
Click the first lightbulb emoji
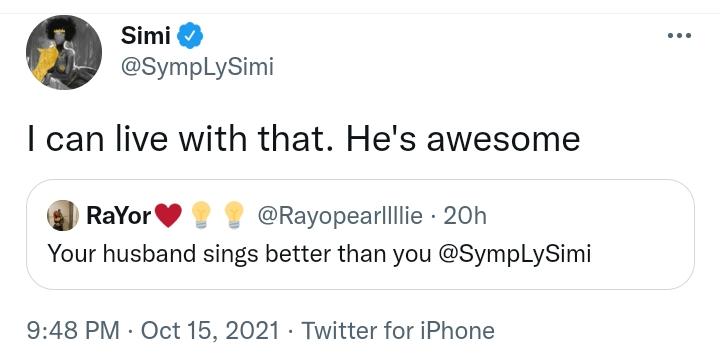[201, 215]
